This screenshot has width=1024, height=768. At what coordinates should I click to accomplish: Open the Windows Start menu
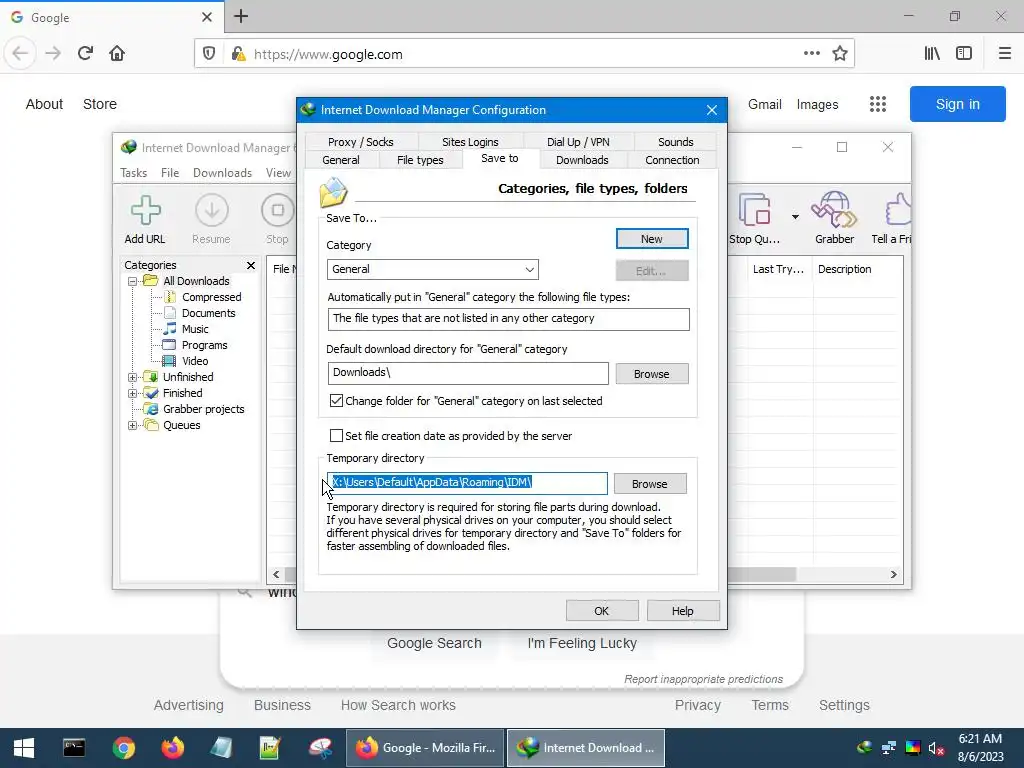pos(24,748)
